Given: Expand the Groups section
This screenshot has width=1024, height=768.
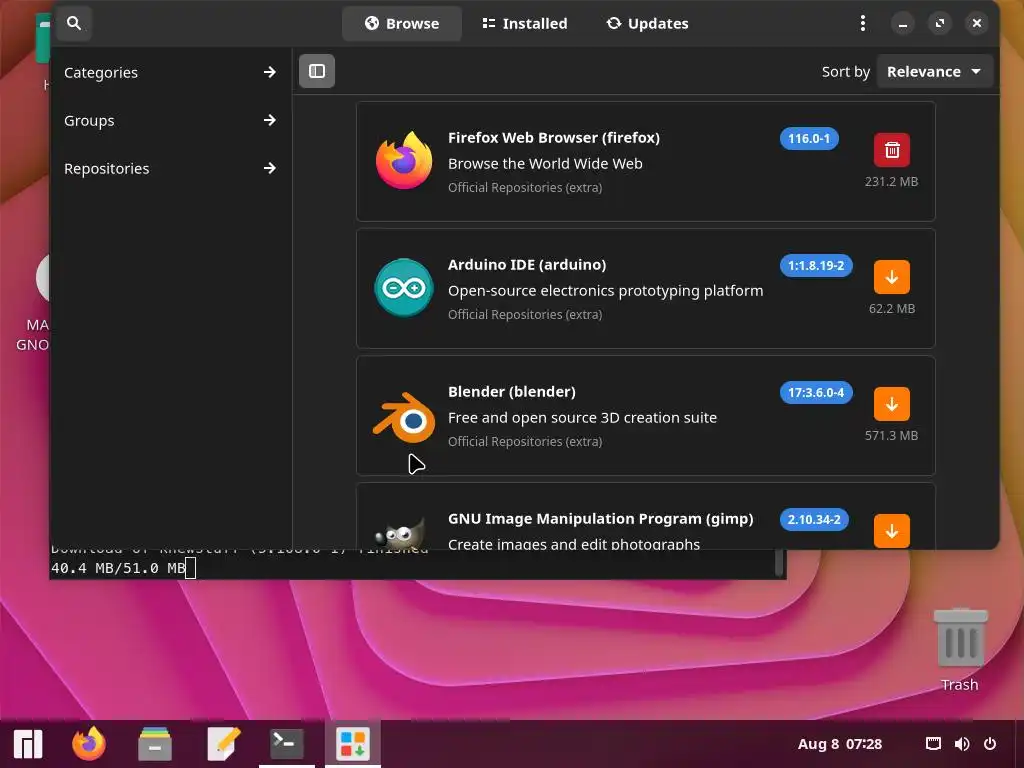Looking at the screenshot, I should tap(170, 120).
